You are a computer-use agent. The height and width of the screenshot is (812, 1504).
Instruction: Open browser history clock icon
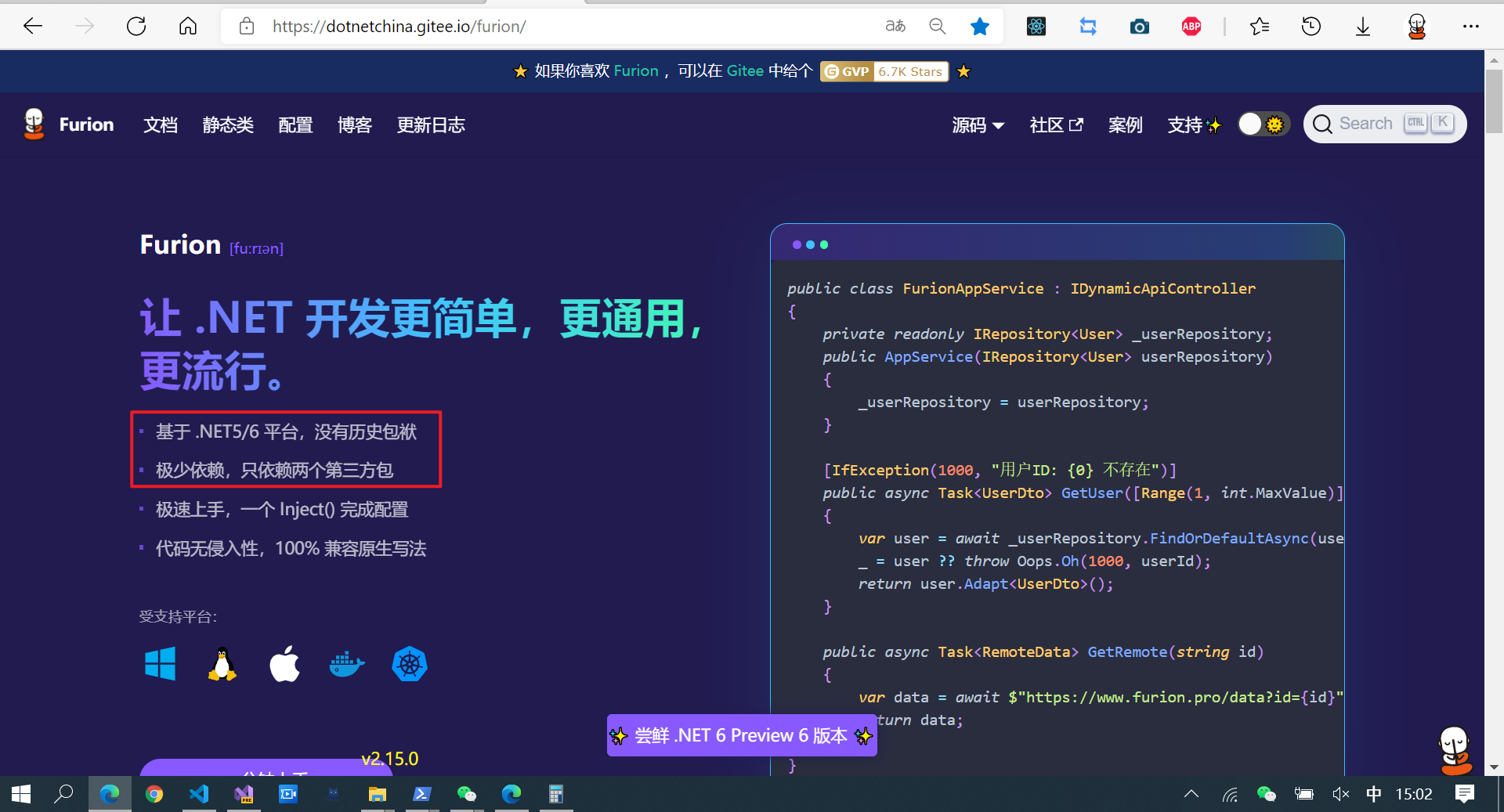1311,27
